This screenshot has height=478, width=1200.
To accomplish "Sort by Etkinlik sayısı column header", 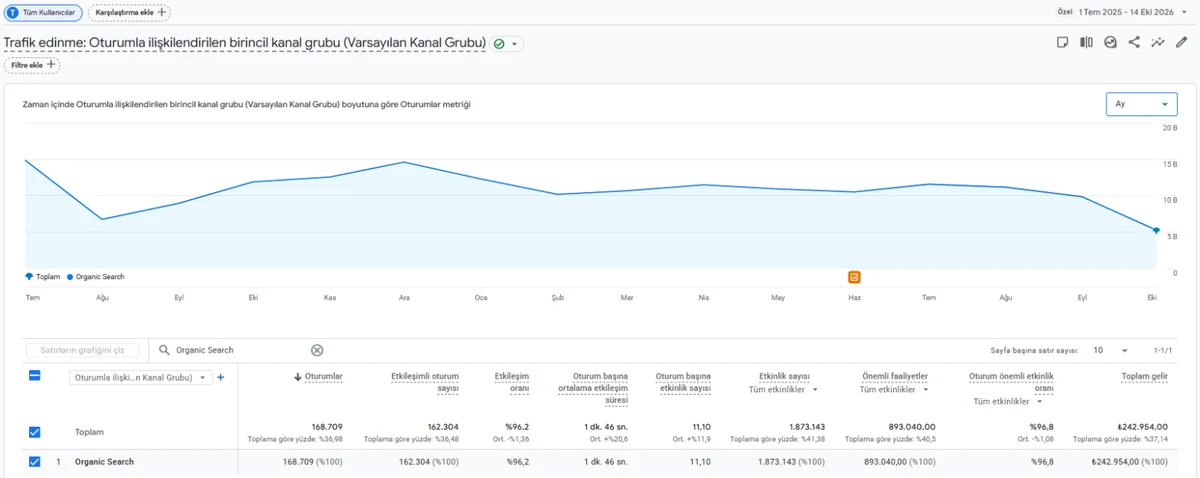I will pos(785,376).
